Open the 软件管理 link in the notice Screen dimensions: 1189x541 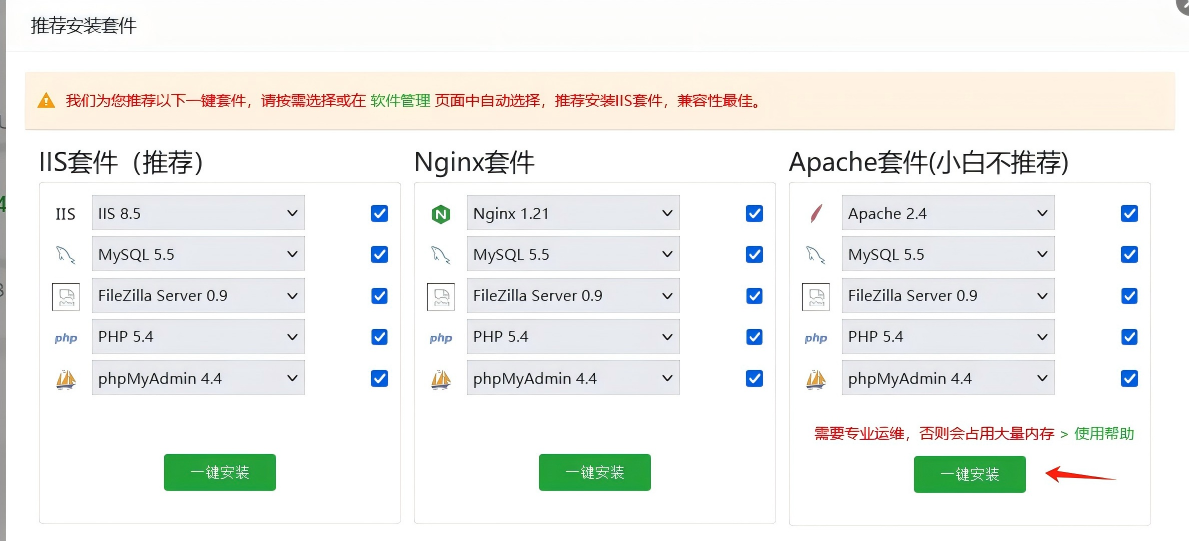pos(400,100)
